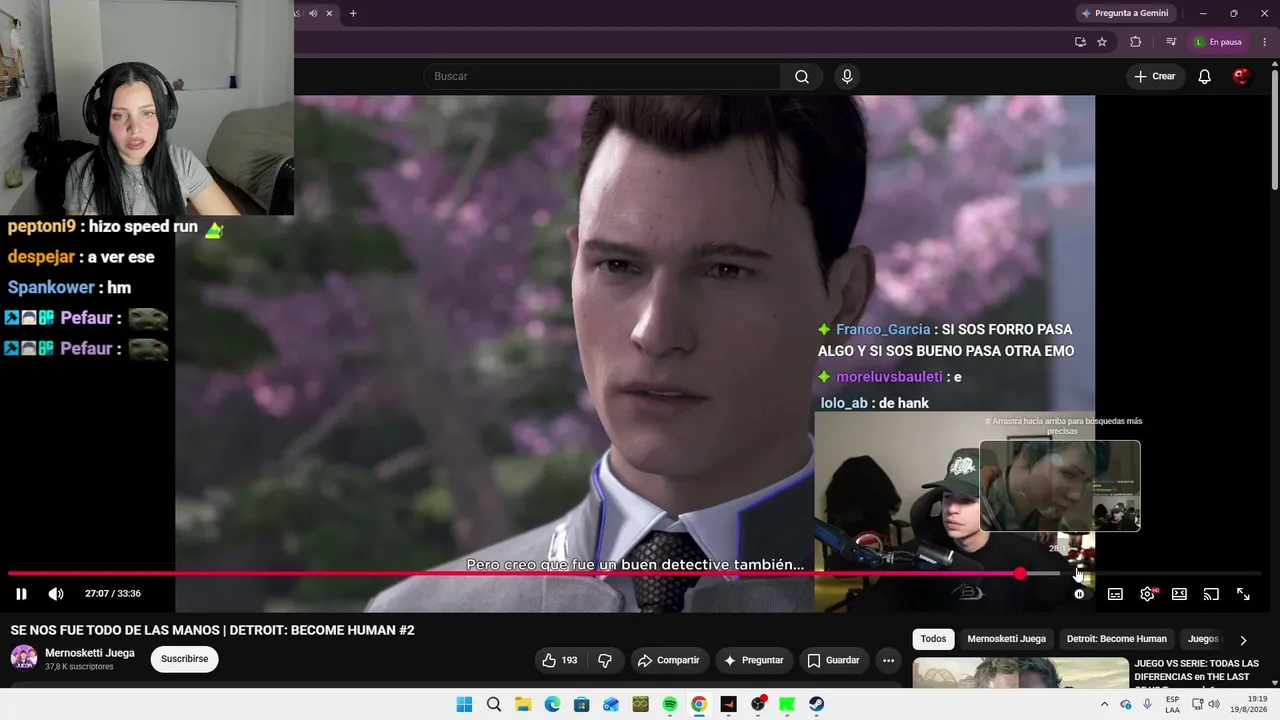Screen dimensions: 1280x720
Task: Like the video with 193 likes
Action: (560, 660)
